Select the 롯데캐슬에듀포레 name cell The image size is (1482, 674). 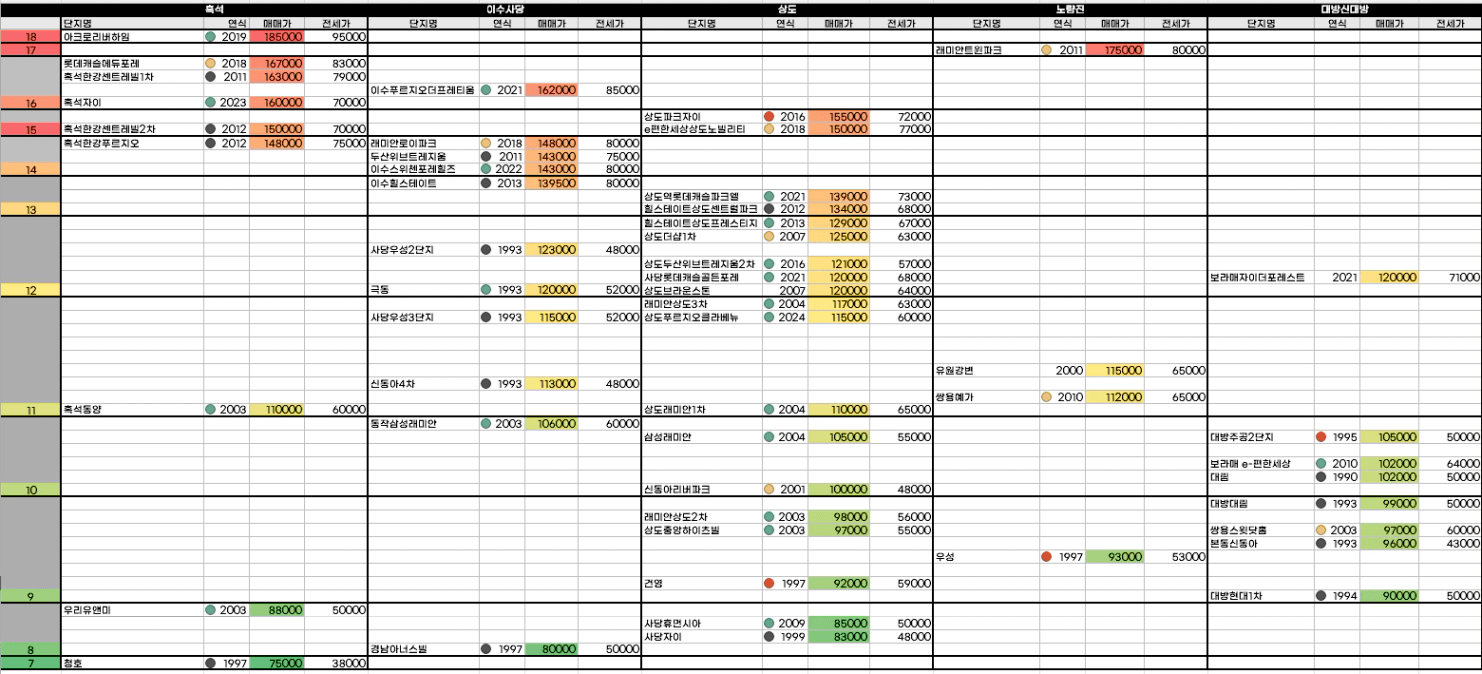tap(132, 63)
